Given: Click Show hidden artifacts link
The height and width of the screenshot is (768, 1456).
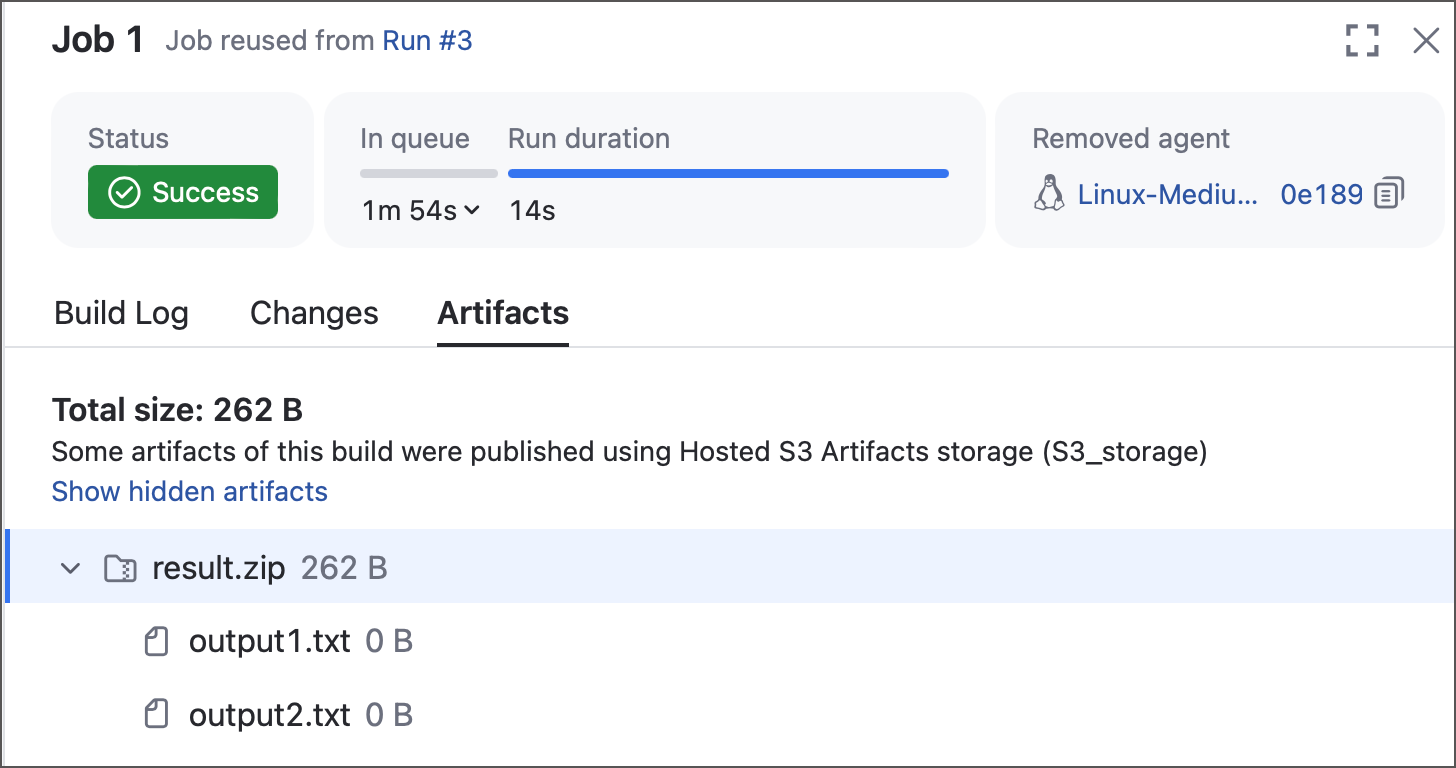Looking at the screenshot, I should tap(190, 492).
